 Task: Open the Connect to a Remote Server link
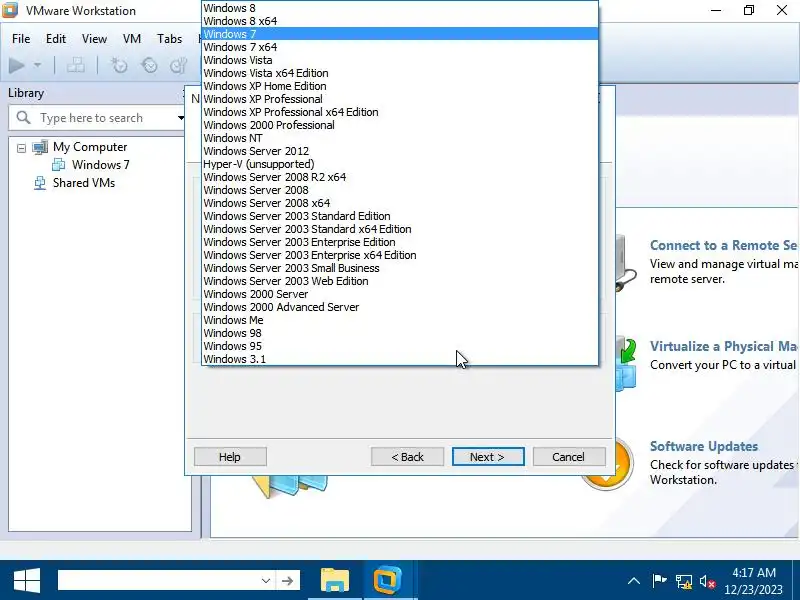[x=724, y=245]
